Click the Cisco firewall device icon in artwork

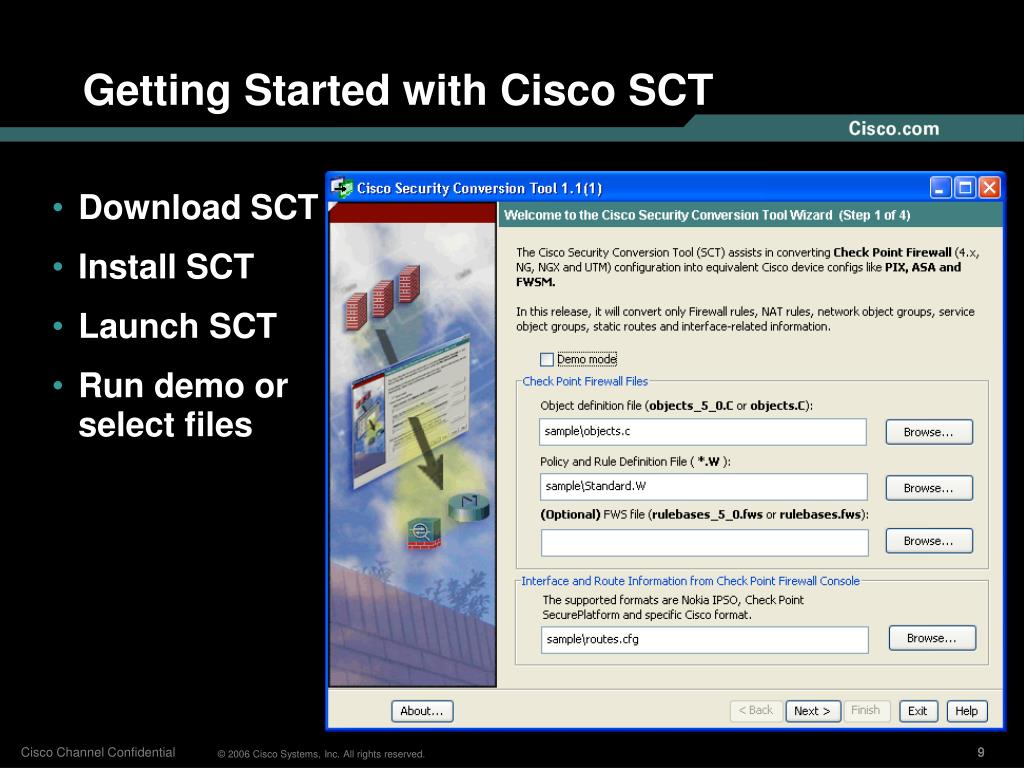[x=423, y=534]
